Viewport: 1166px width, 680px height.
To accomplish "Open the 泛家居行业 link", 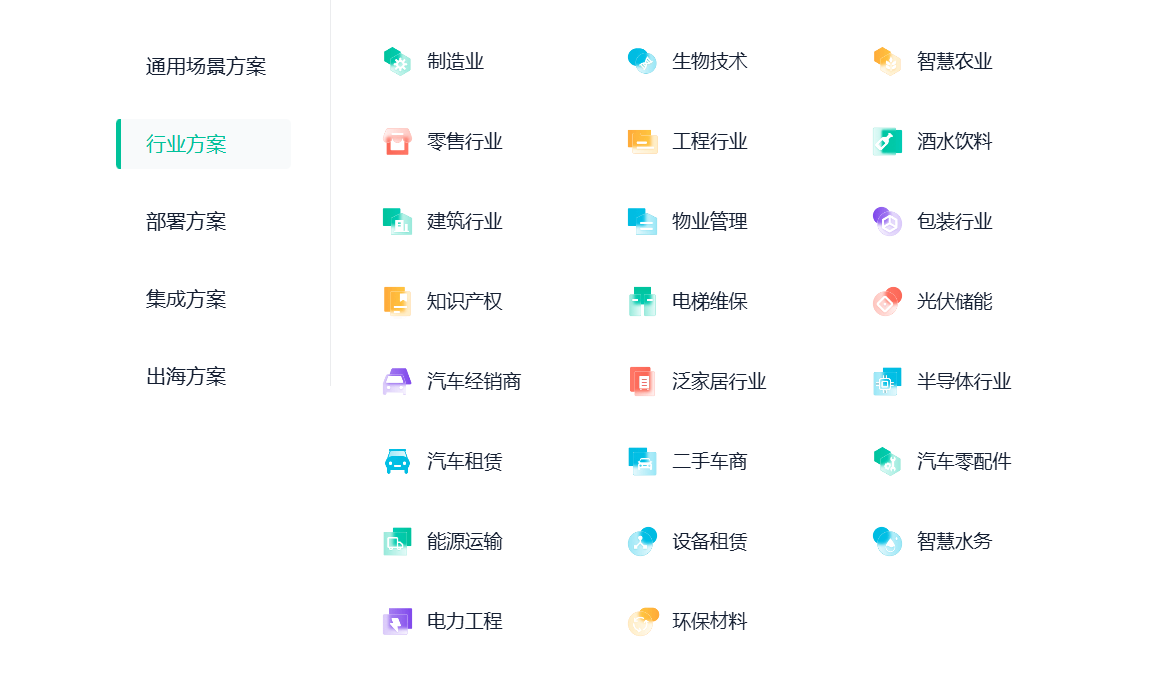I will tap(718, 382).
